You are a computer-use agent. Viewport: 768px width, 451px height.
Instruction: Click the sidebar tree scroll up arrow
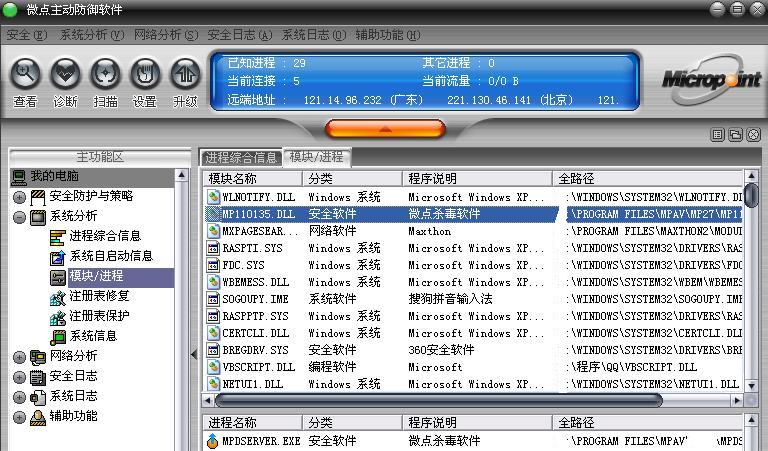182,175
